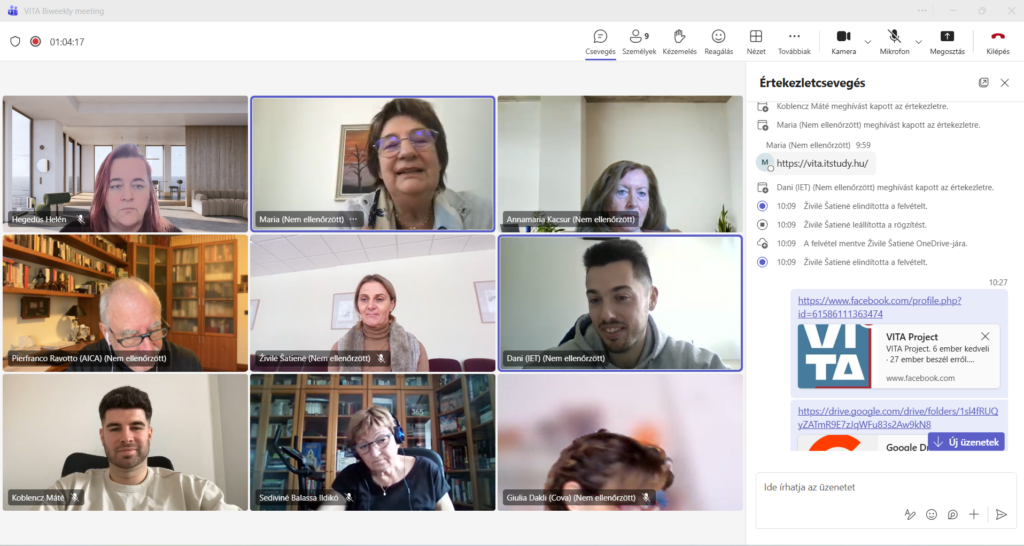1024x546 pixels.
Task: Click the red recording indicator
Action: click(x=35, y=42)
